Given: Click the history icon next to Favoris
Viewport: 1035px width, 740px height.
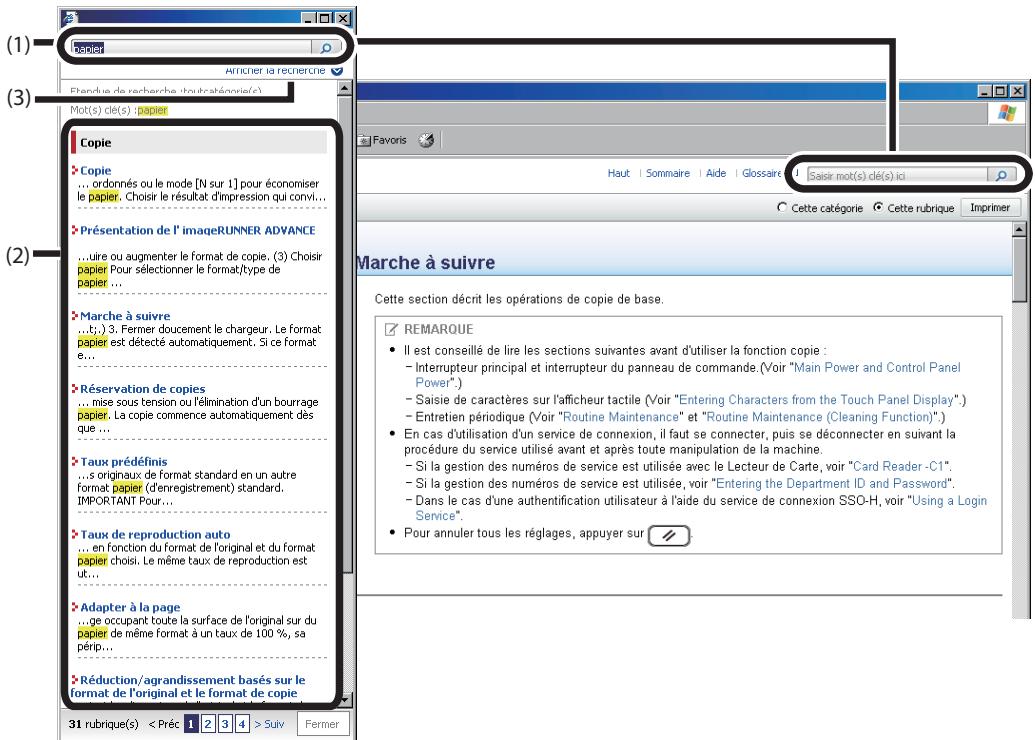Looking at the screenshot, I should 426,140.
